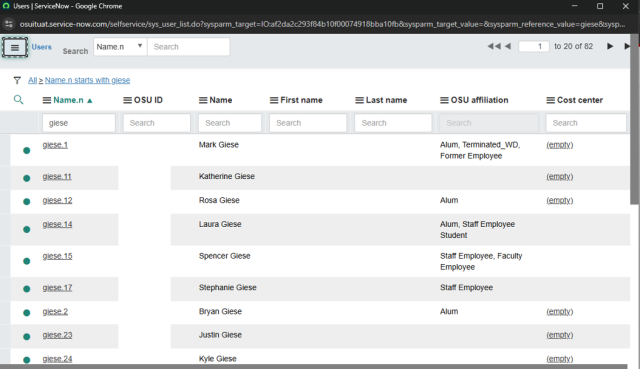Open (empty) cost center for Justin Giese
The image size is (640, 369).
560,335
